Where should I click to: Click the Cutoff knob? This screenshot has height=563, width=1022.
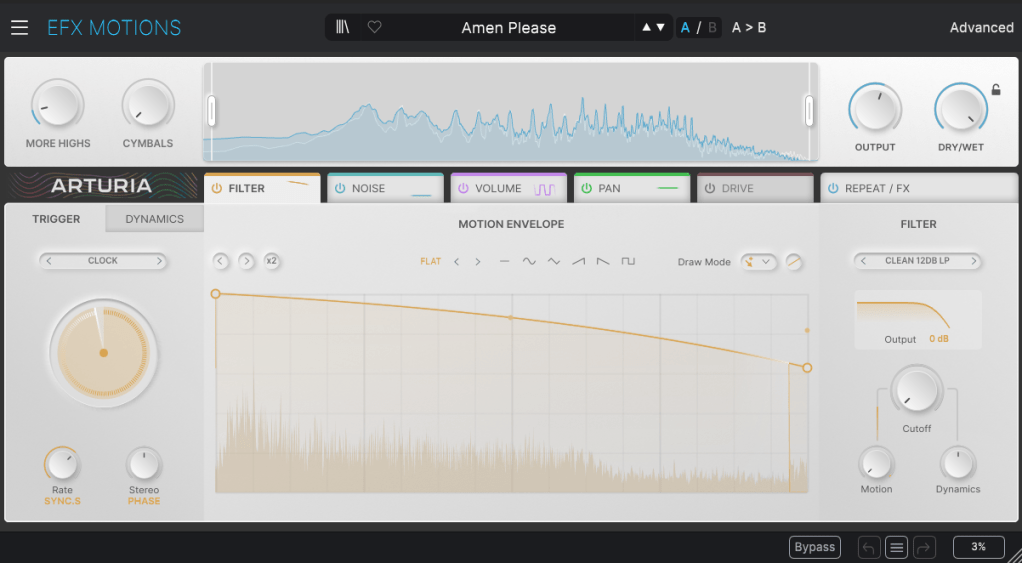coord(916,391)
